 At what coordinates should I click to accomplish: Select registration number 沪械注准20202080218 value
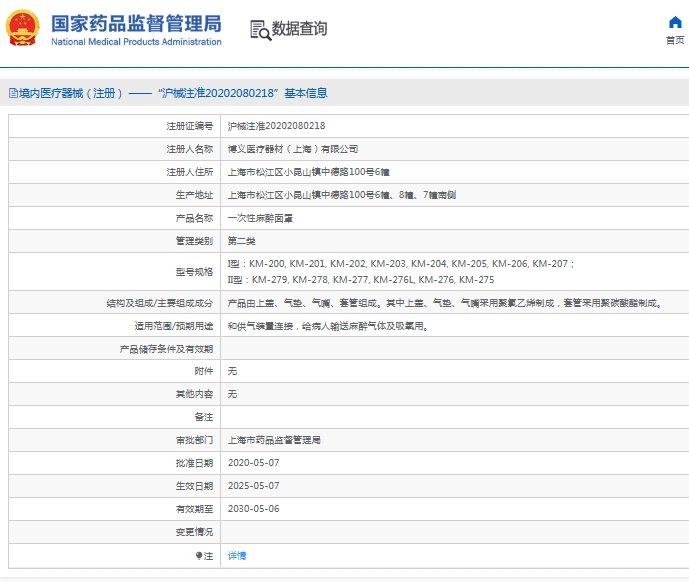[276, 126]
